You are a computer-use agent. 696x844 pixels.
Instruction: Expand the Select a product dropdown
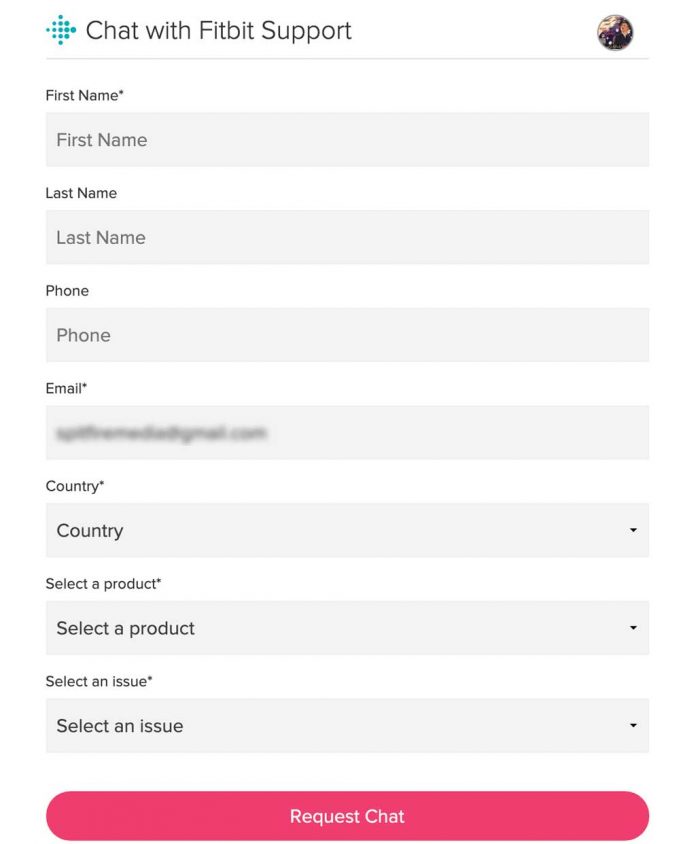pyautogui.click(x=347, y=628)
